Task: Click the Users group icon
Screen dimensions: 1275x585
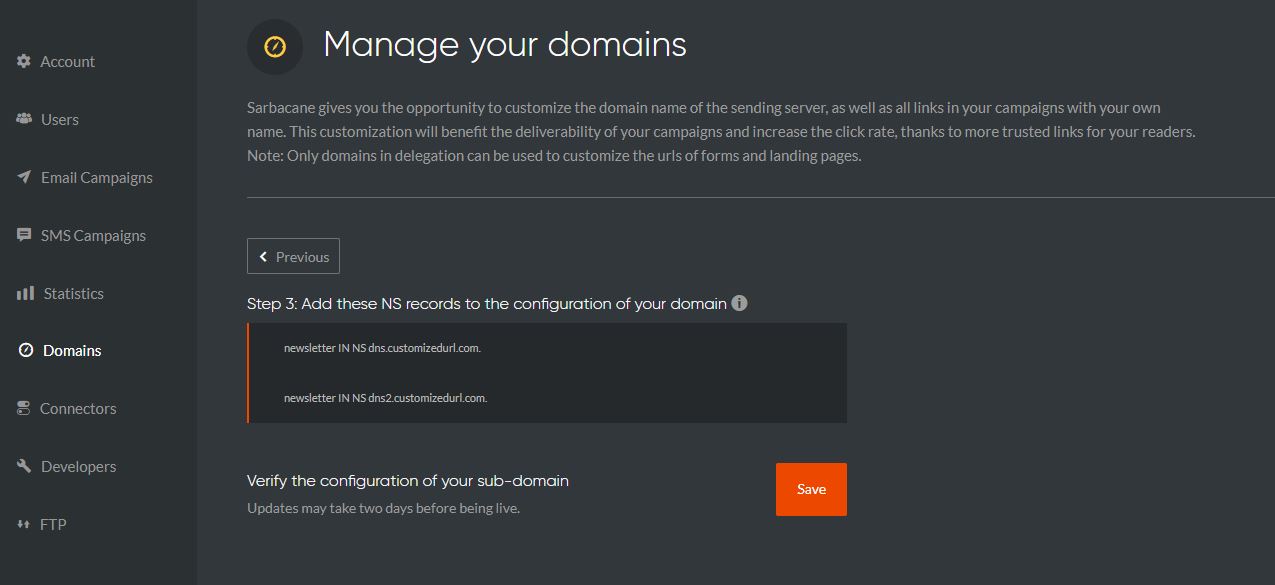Action: pyautogui.click(x=24, y=119)
